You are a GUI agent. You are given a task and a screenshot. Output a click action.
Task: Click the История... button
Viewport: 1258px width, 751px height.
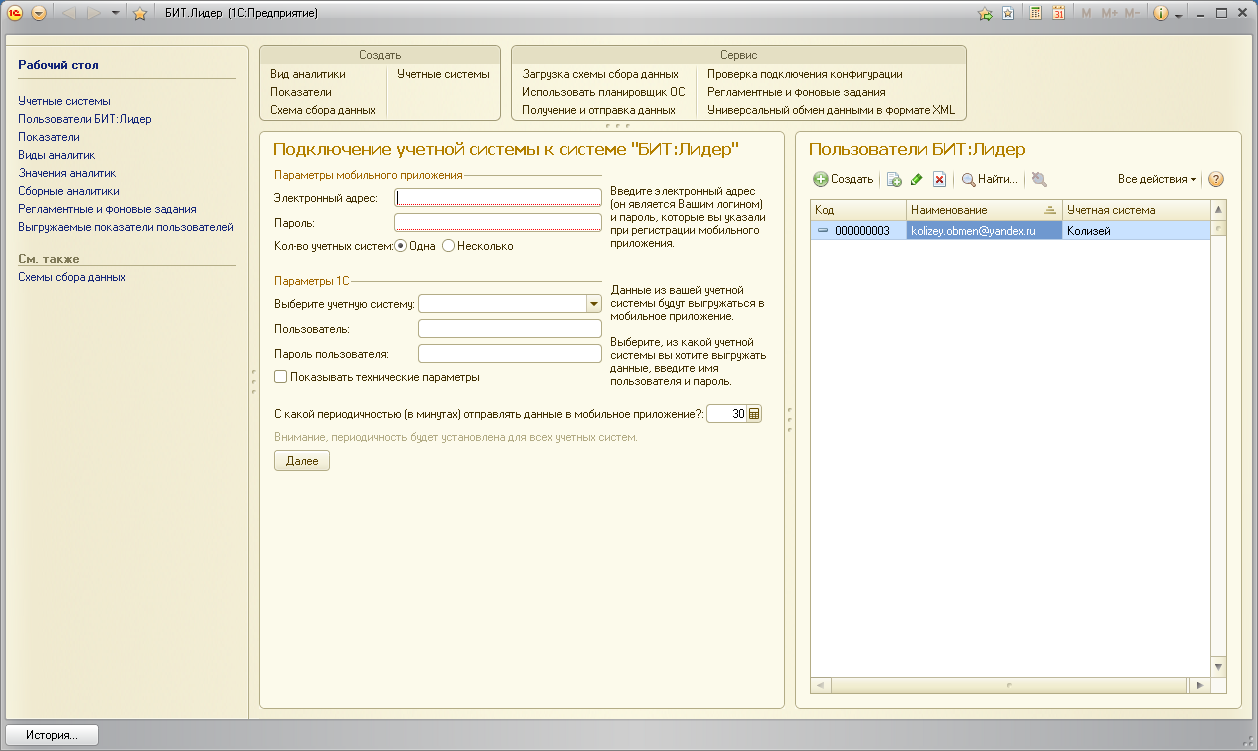coord(52,735)
